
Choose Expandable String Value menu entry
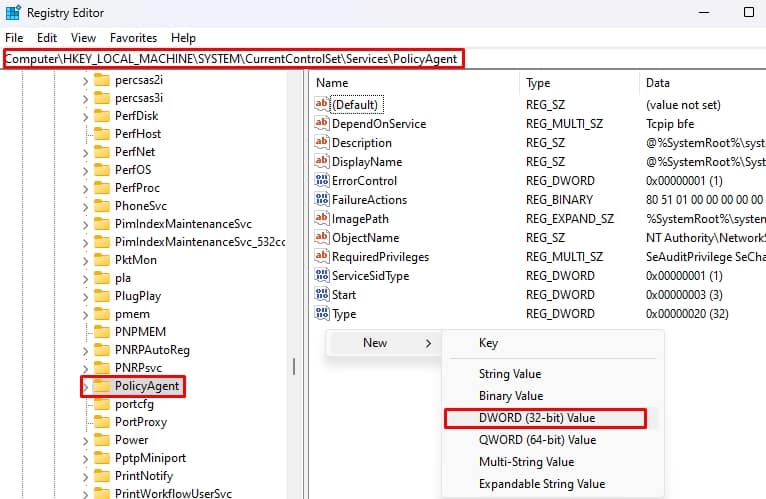tap(553, 484)
